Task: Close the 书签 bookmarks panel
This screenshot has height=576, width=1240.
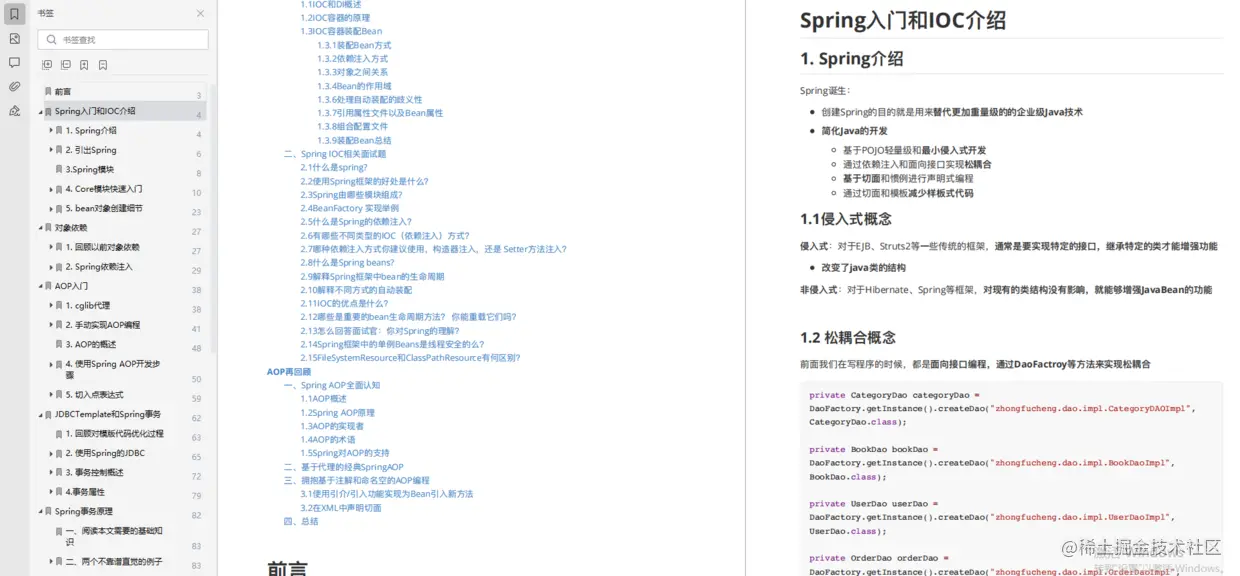Action: pyautogui.click(x=200, y=14)
